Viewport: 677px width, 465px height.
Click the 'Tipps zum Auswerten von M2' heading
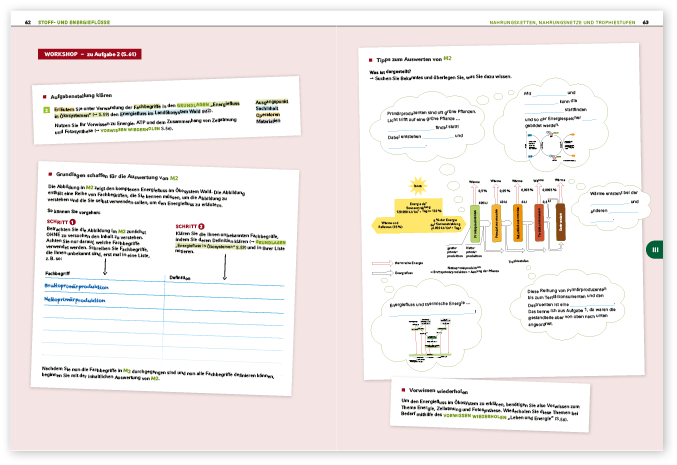click(420, 59)
